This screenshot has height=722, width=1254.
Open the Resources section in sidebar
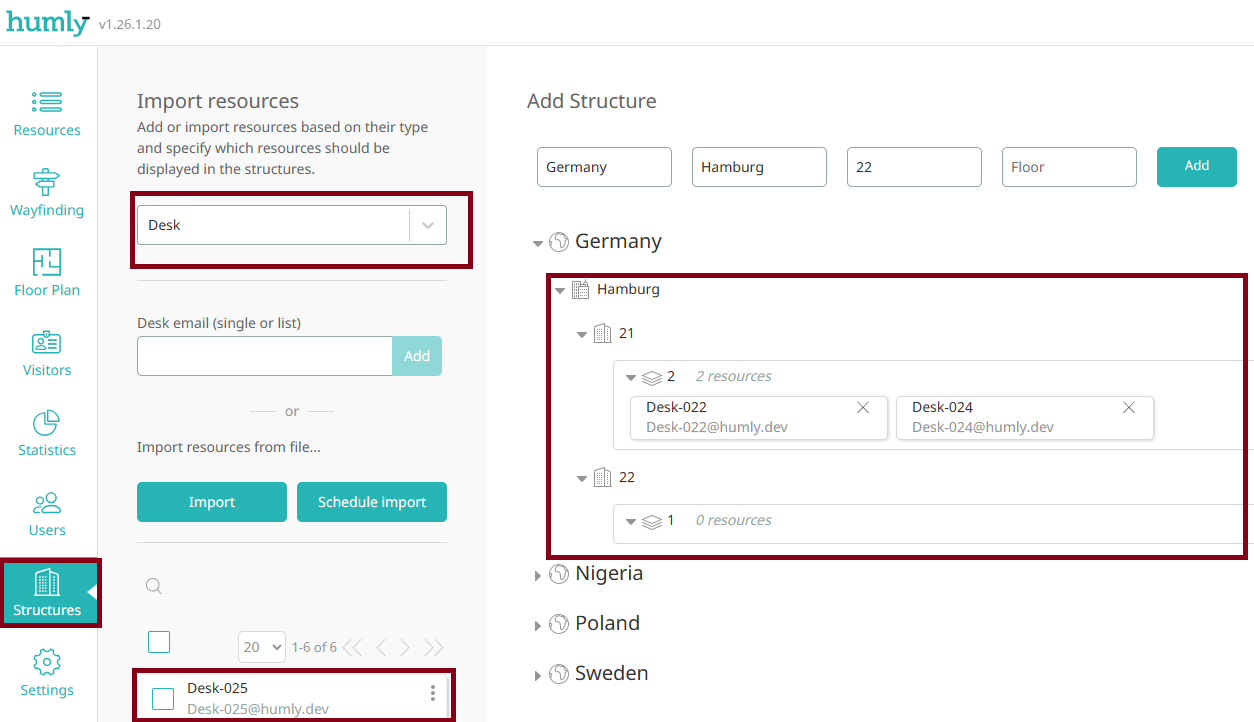46,112
